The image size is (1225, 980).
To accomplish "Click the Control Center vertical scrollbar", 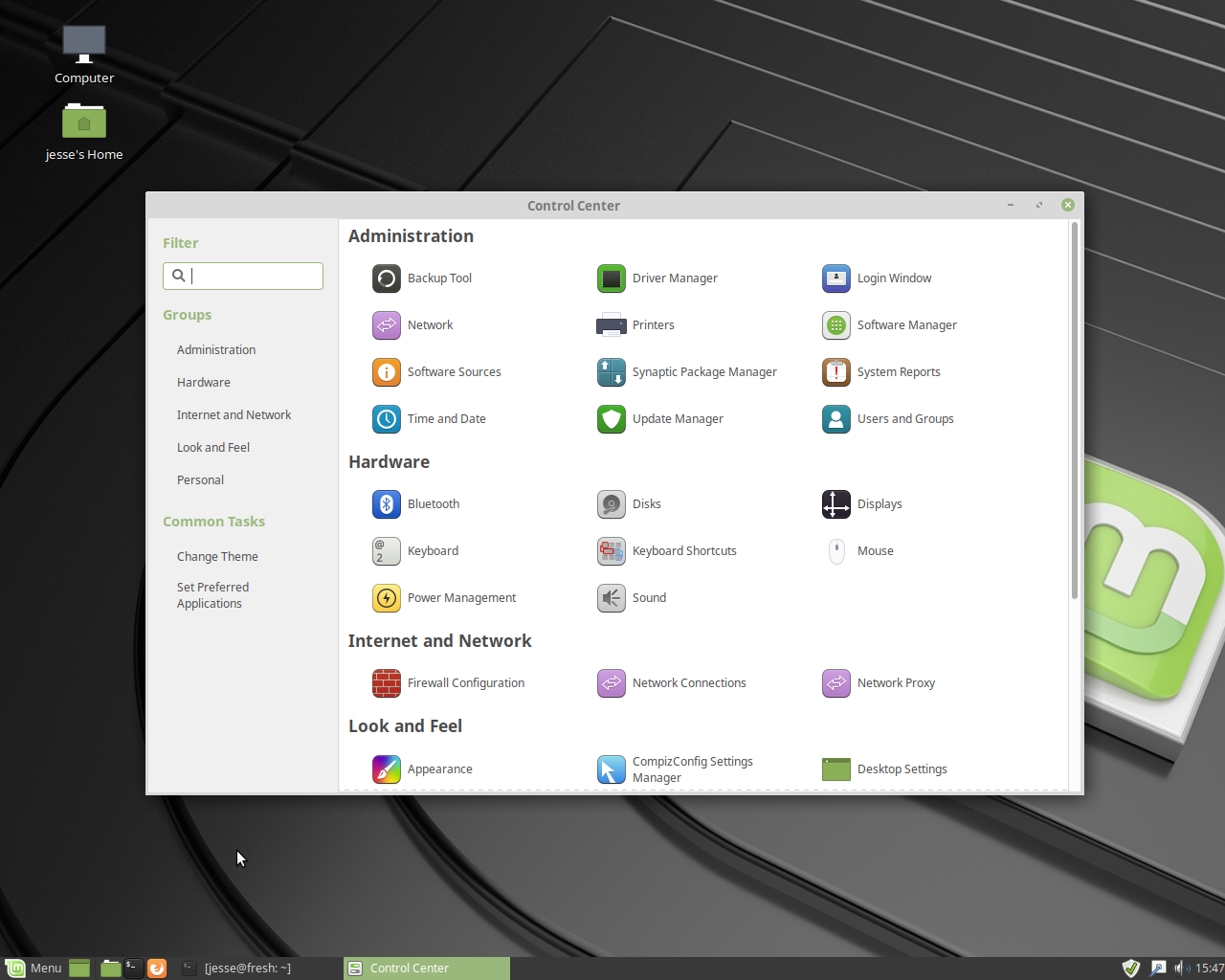I will pos(1075,411).
